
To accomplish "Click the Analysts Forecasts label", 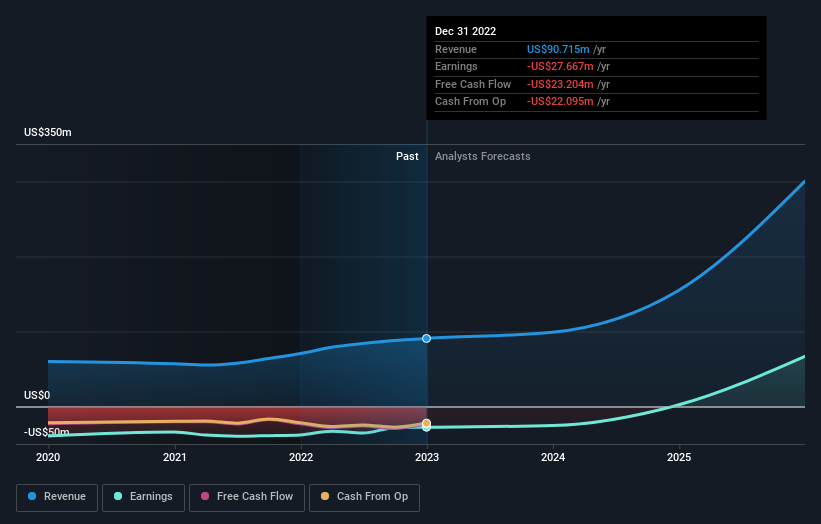I will (x=482, y=157).
